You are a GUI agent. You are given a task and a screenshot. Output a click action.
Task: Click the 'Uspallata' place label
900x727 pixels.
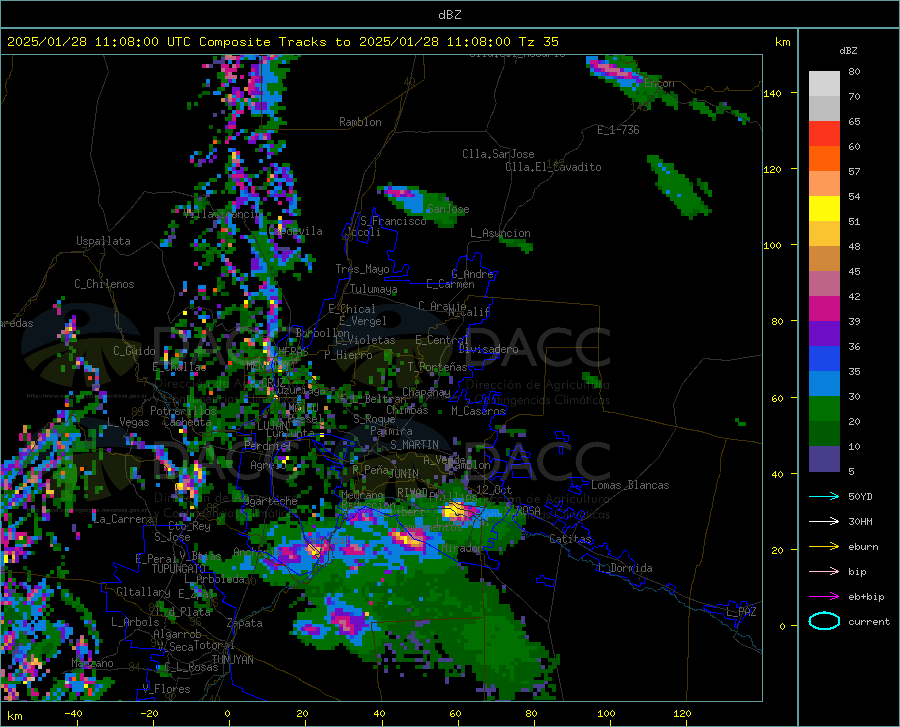(103, 241)
